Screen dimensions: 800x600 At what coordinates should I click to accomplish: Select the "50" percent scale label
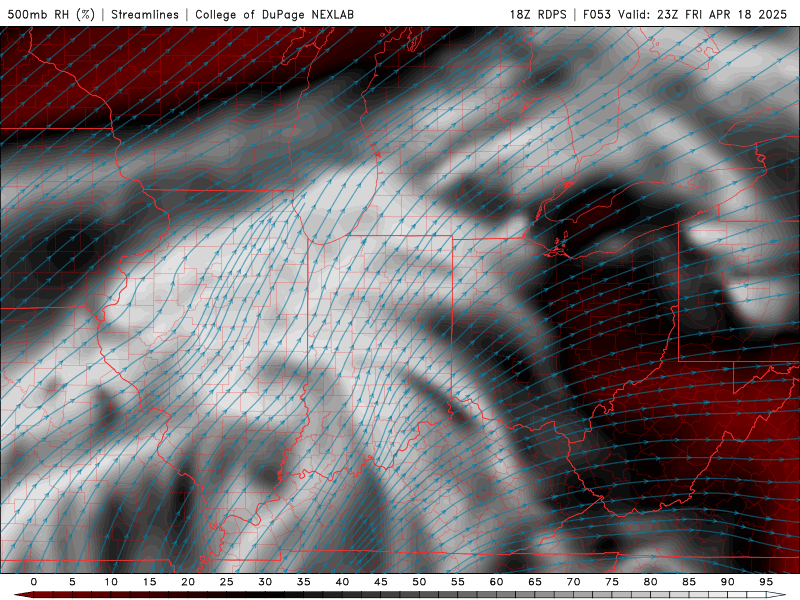click(x=419, y=582)
